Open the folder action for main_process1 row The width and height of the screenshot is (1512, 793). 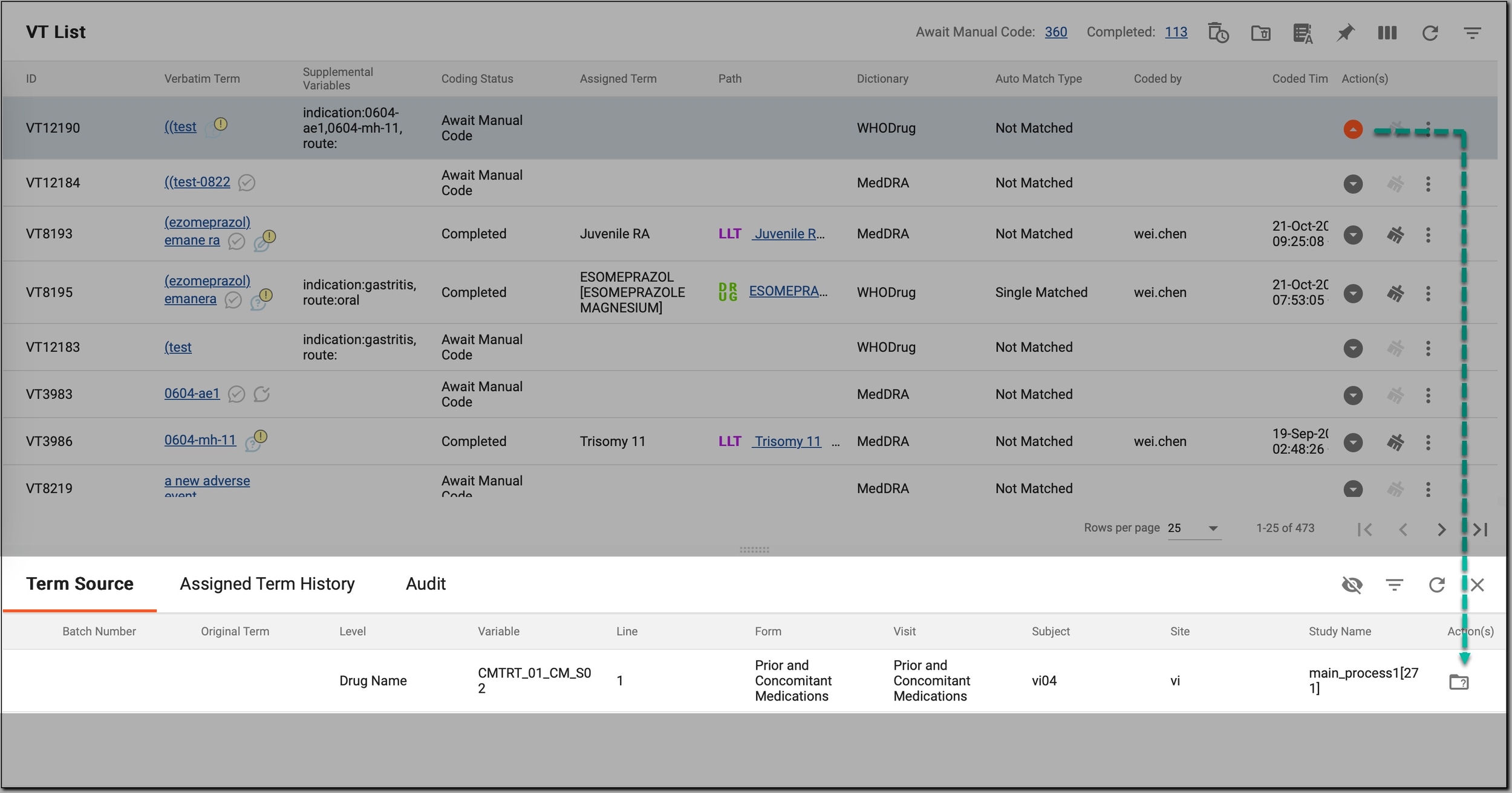1459,682
